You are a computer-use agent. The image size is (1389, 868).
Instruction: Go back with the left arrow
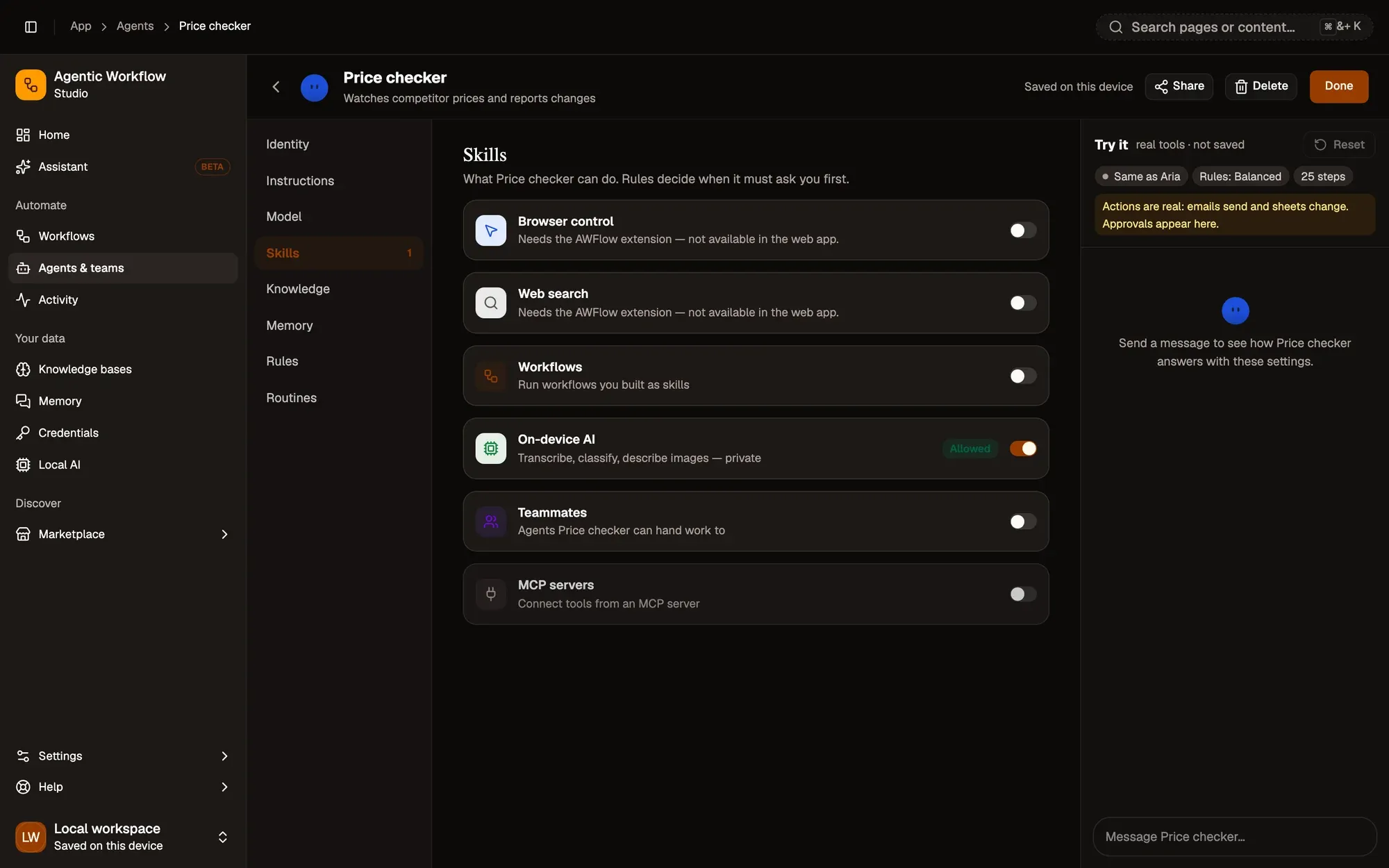(x=276, y=87)
